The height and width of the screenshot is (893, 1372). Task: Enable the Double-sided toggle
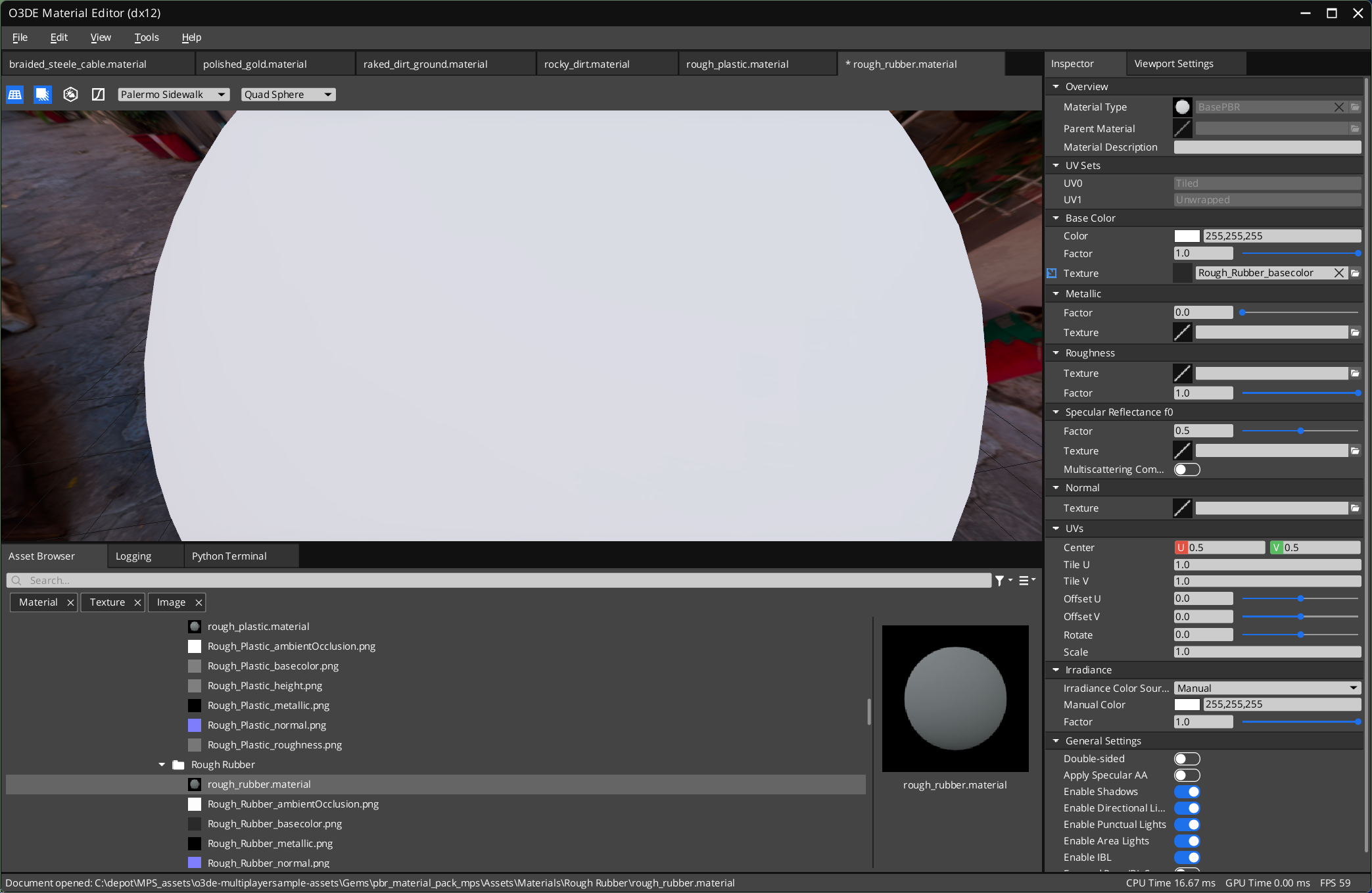tap(1187, 758)
